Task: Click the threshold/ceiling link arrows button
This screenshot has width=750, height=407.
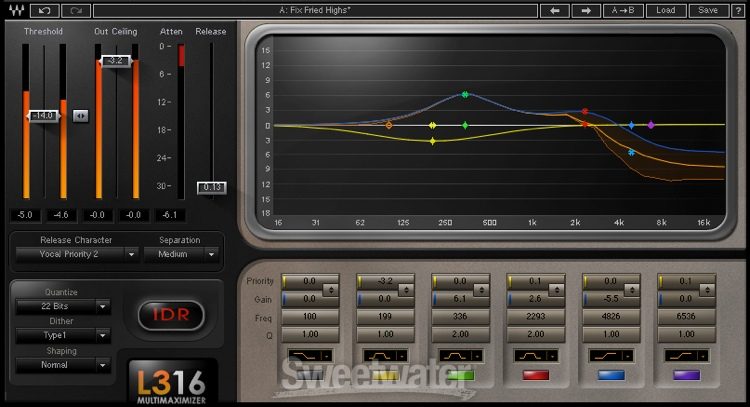Action: coord(80,116)
